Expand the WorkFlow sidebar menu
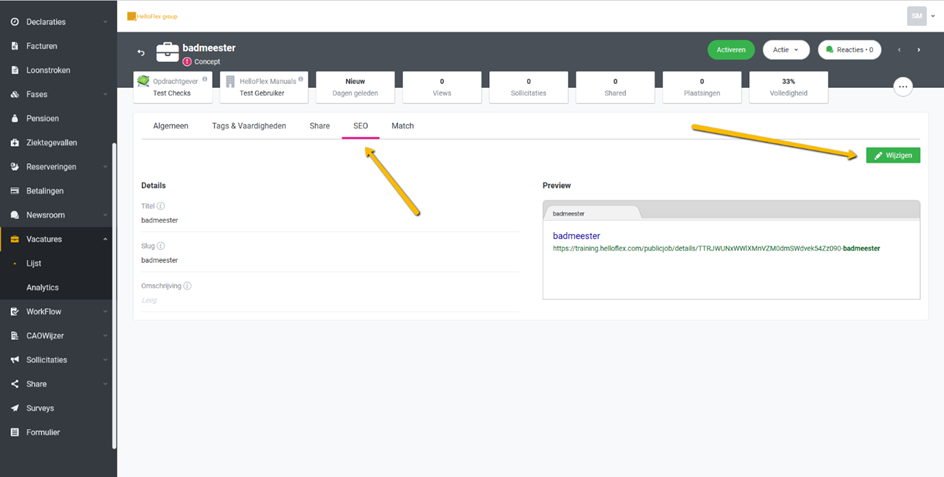 coord(58,311)
